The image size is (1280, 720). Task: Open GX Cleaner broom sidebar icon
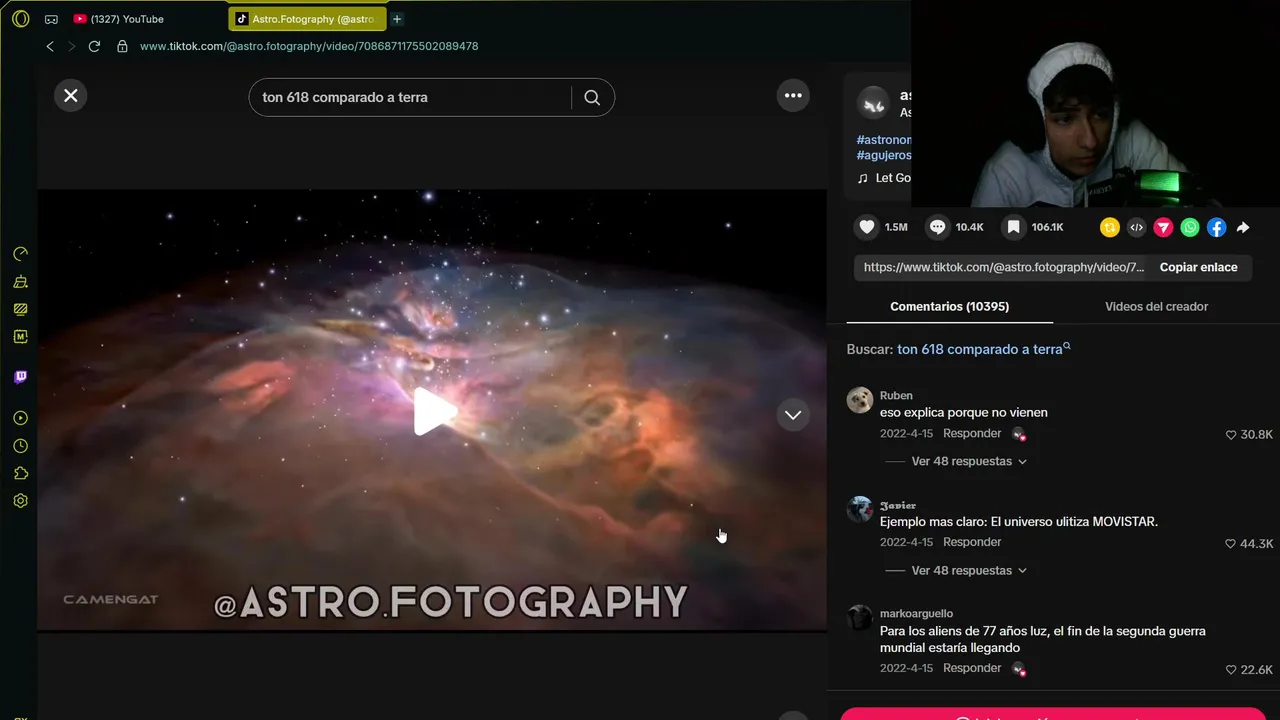click(20, 282)
